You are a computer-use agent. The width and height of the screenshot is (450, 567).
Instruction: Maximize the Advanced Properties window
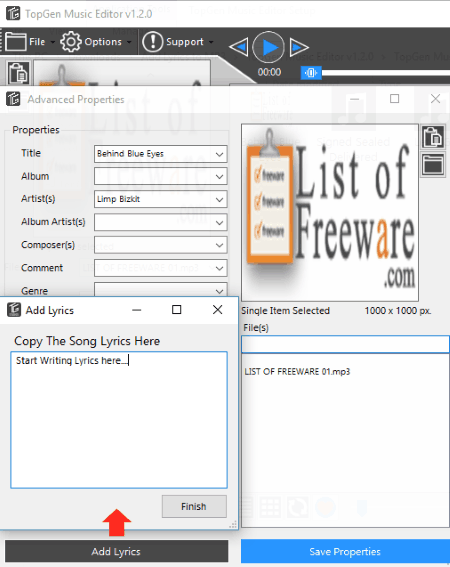coord(394,99)
